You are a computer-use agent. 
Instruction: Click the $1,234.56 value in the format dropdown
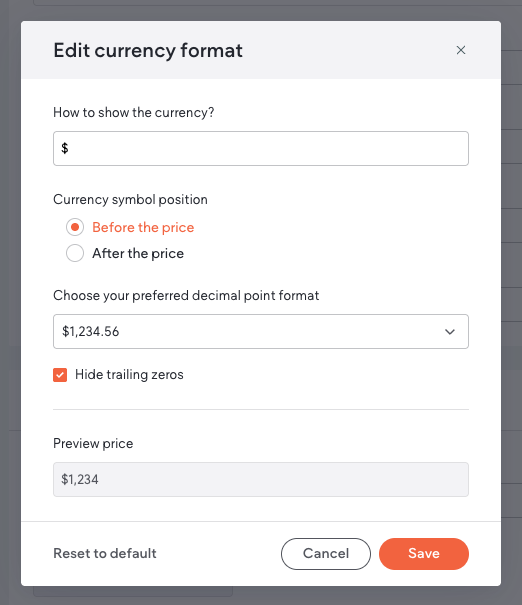click(91, 331)
